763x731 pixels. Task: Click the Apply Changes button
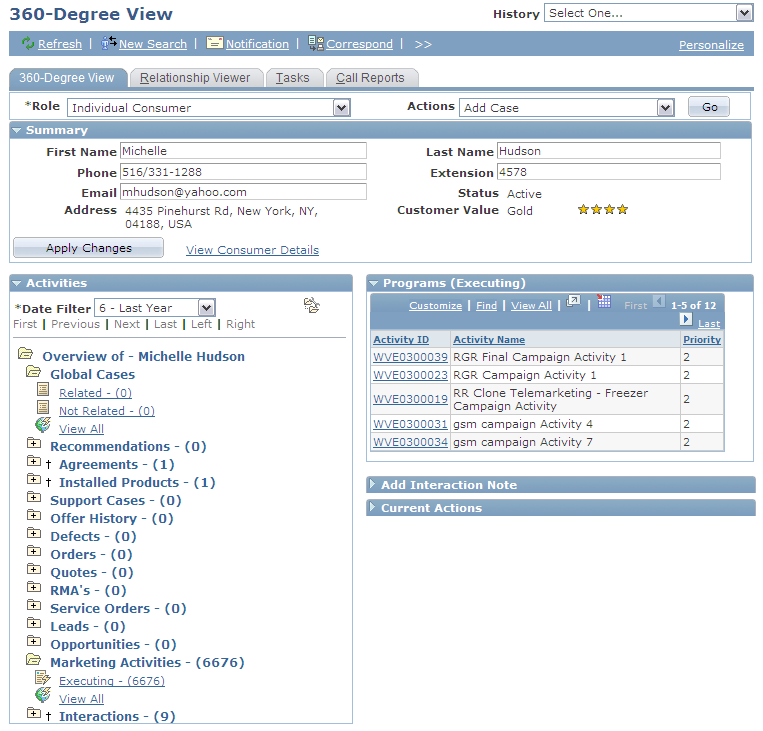(89, 248)
